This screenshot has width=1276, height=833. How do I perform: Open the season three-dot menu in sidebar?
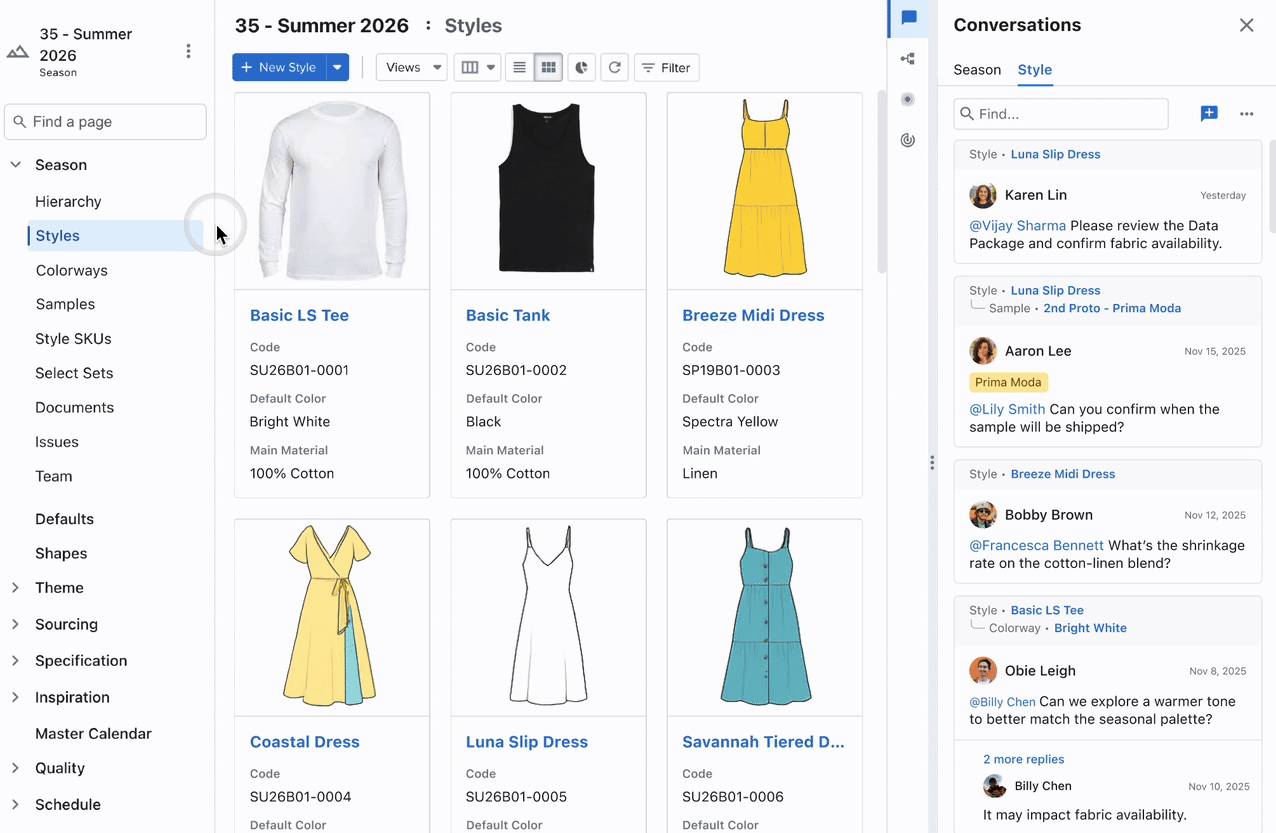coord(188,51)
